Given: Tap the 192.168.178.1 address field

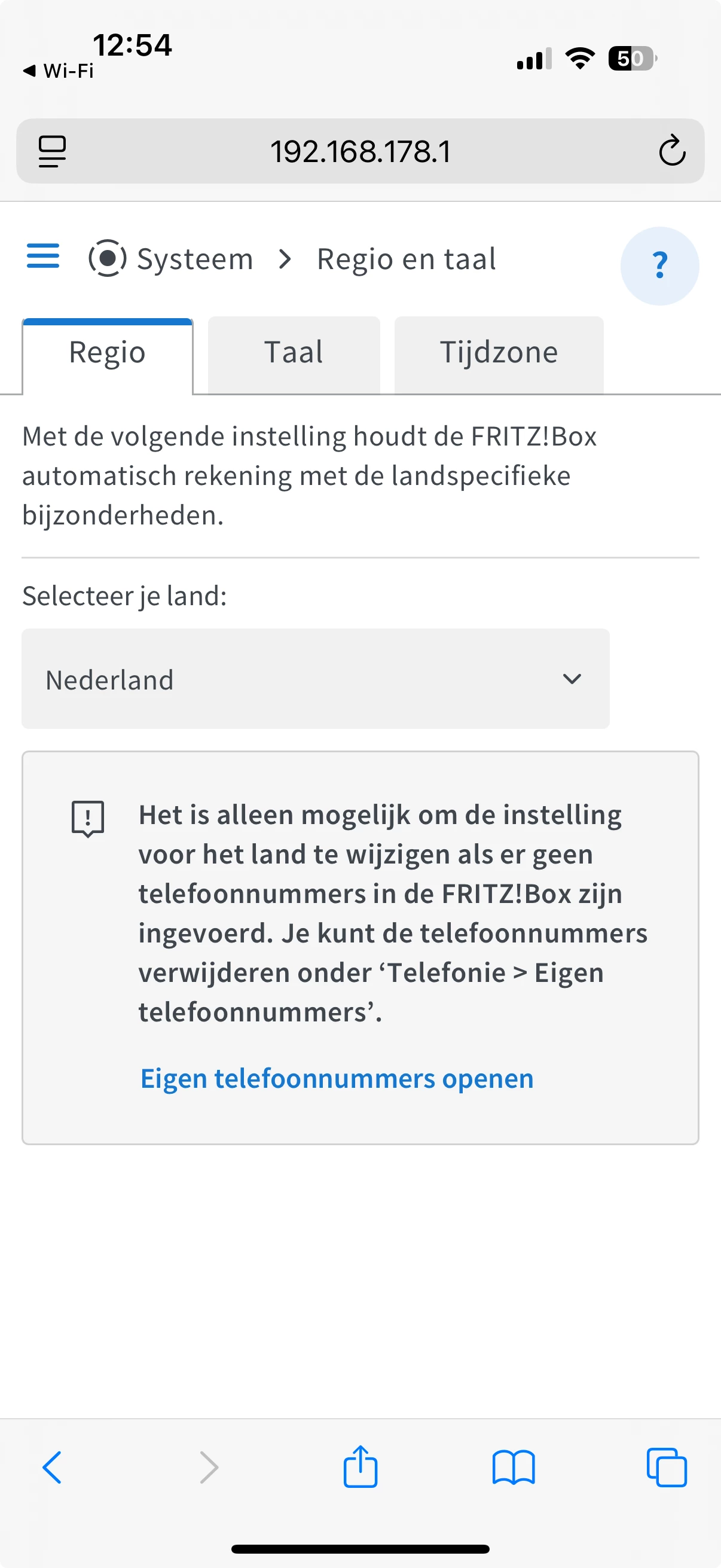Looking at the screenshot, I should click(x=360, y=151).
